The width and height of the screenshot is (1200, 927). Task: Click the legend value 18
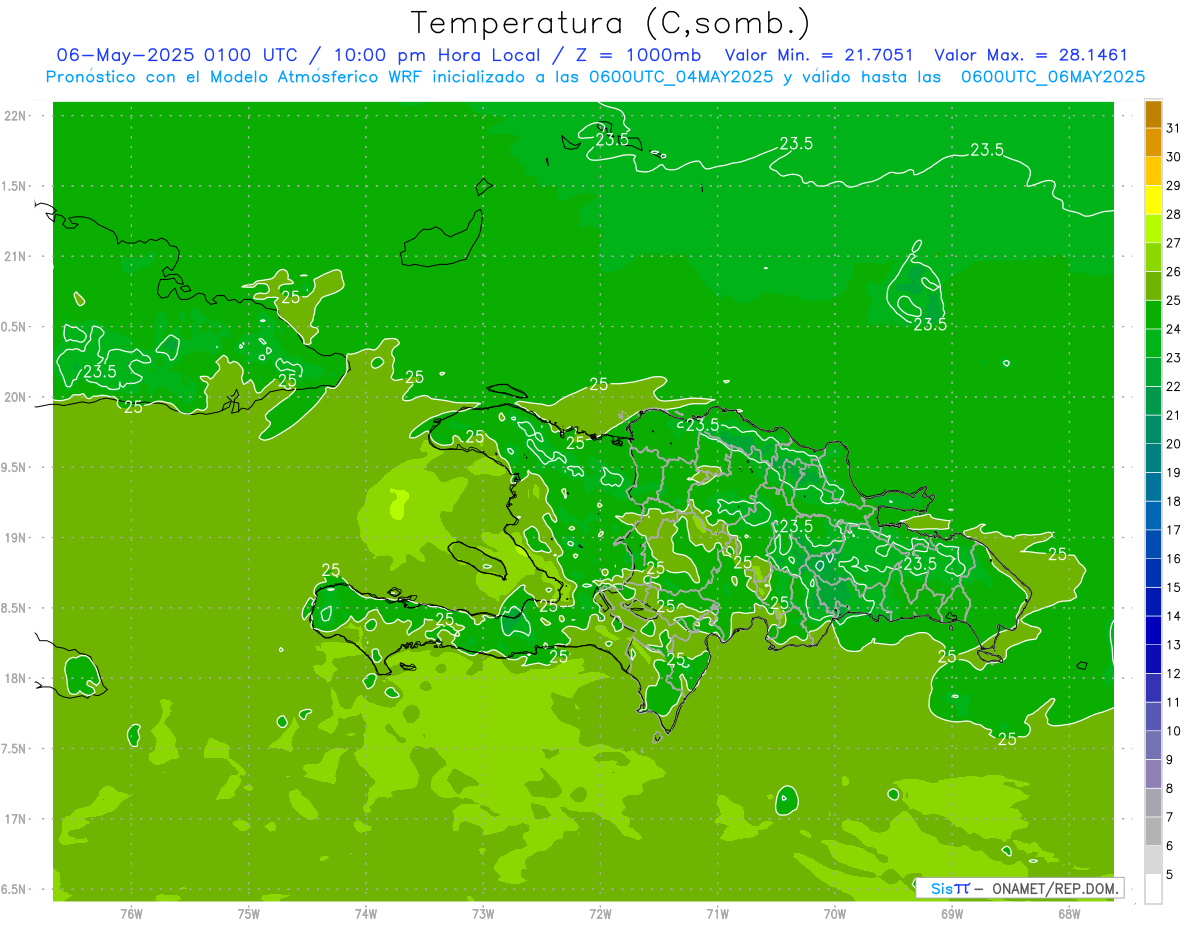pos(1173,501)
